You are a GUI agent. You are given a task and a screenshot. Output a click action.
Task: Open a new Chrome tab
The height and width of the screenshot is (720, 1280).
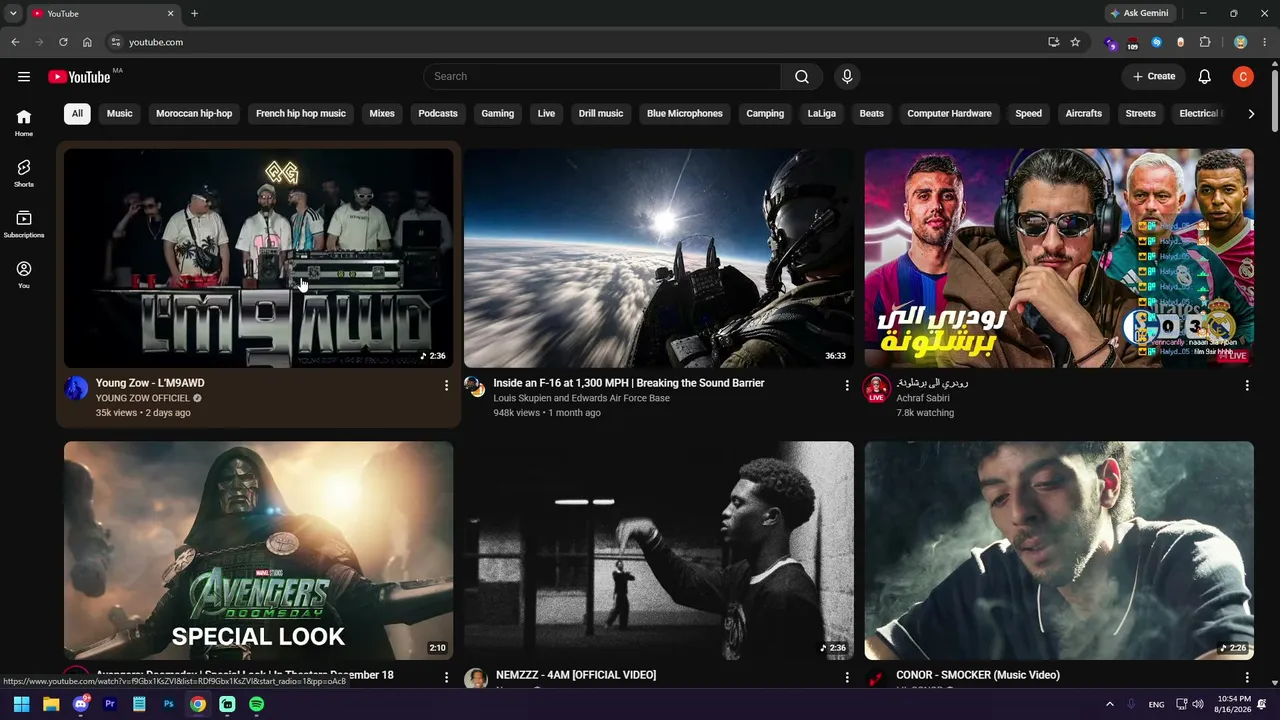[194, 14]
